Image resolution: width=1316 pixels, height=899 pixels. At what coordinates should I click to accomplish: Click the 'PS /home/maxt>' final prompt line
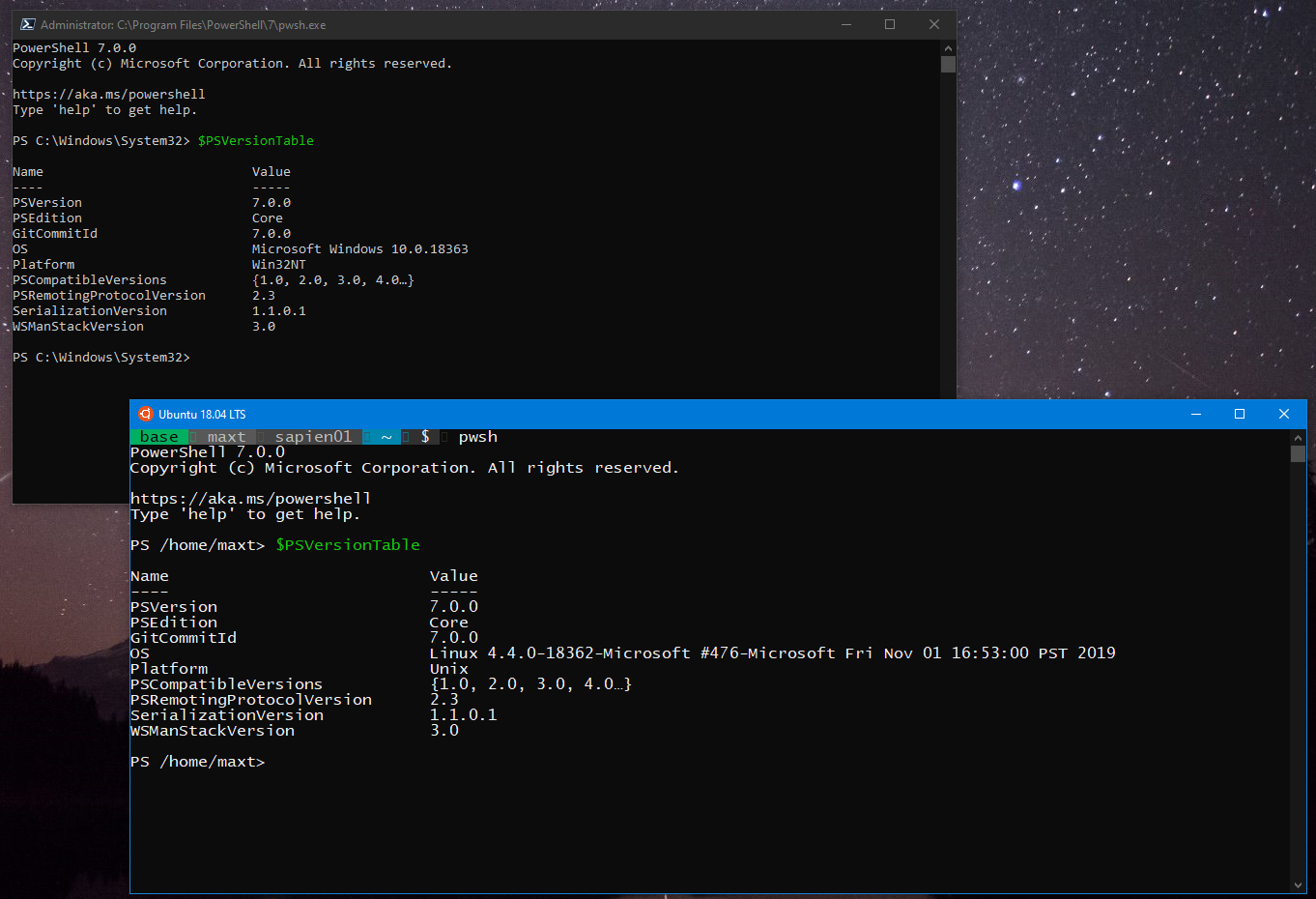(x=198, y=762)
